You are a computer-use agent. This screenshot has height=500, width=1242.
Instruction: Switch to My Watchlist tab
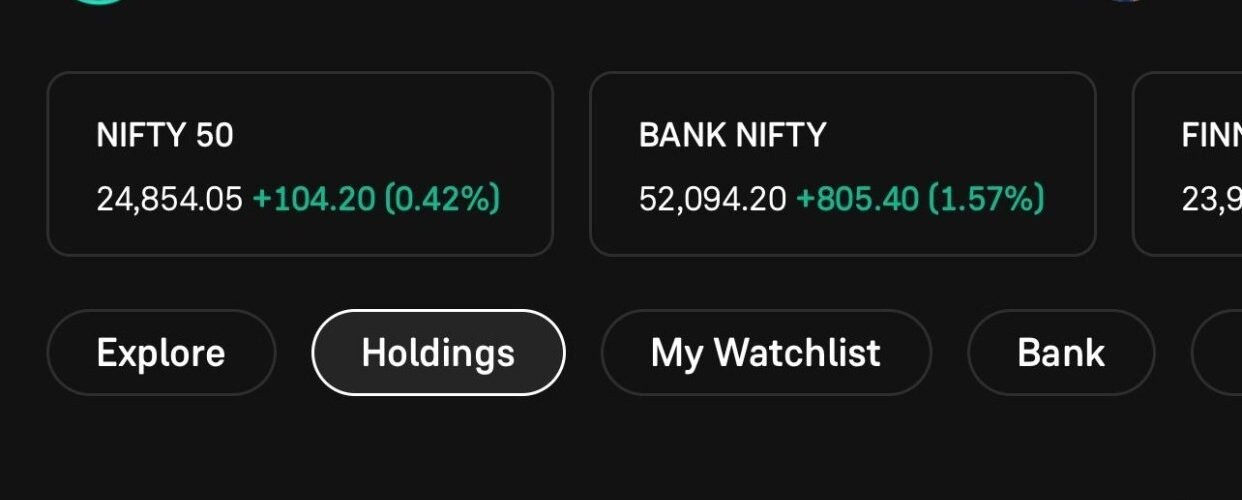tap(765, 353)
